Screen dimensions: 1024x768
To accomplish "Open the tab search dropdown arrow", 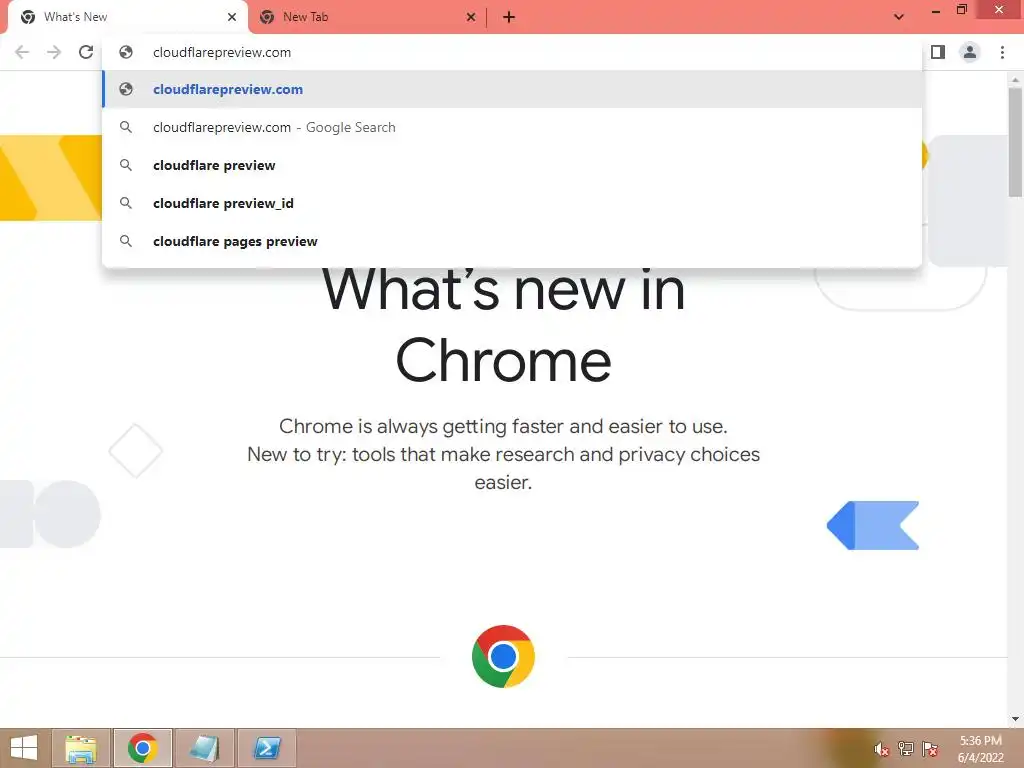I will point(899,17).
